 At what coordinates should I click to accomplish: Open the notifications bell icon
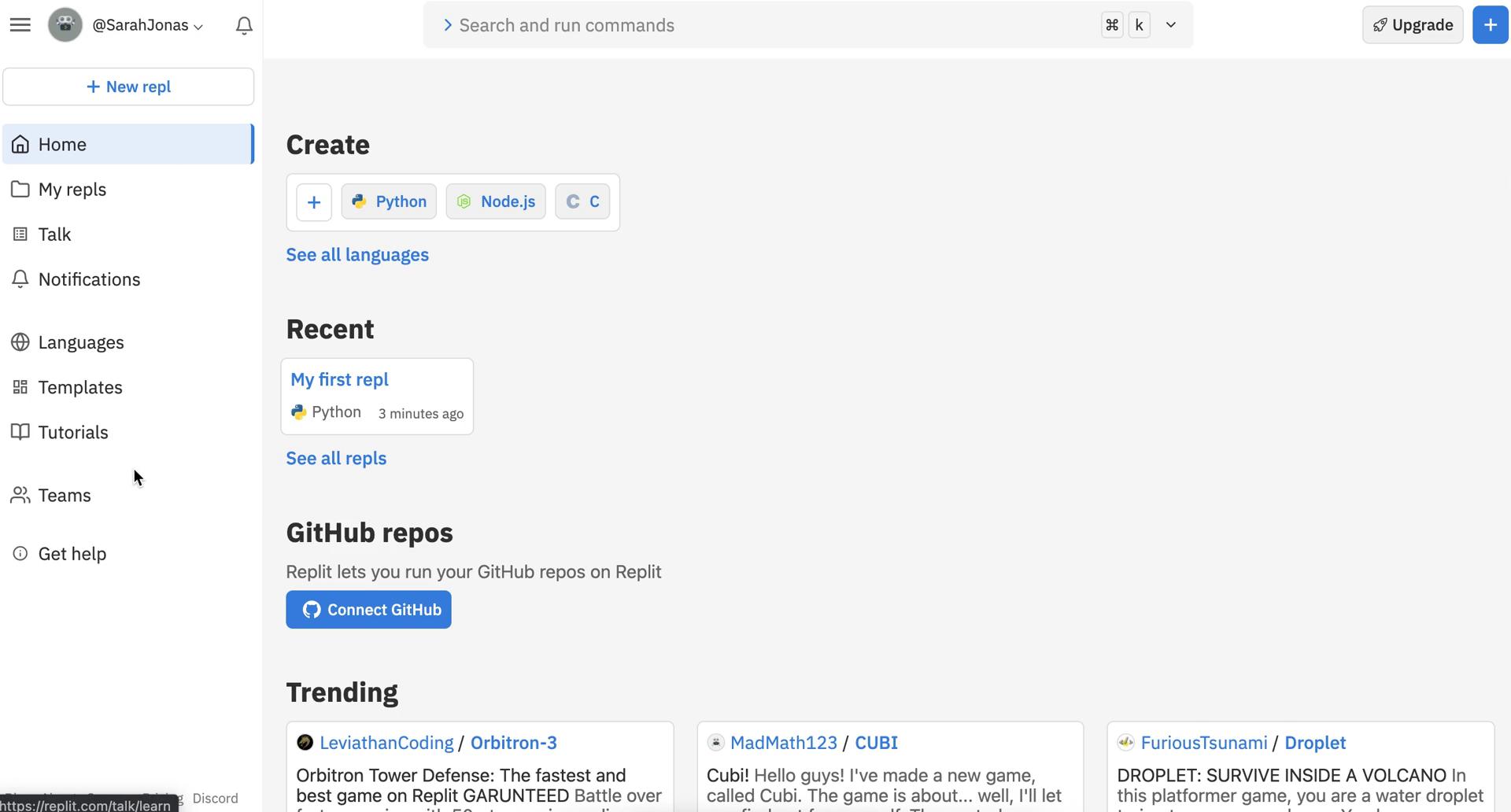pyautogui.click(x=243, y=24)
